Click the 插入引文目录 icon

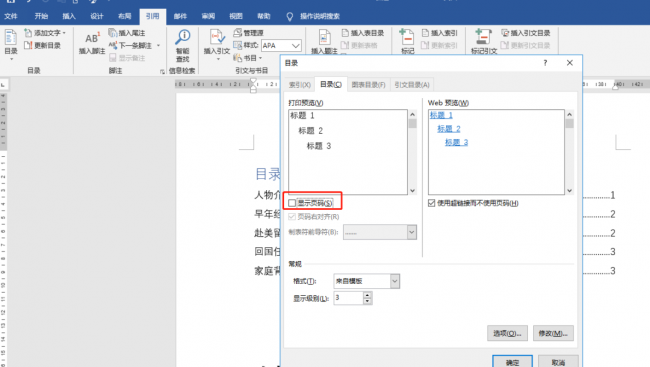504,33
